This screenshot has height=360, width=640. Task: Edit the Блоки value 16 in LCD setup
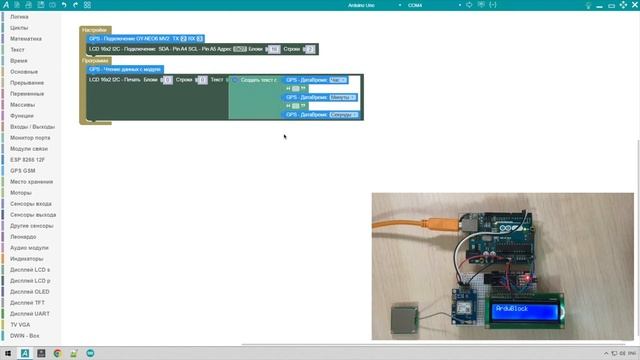tap(274, 49)
